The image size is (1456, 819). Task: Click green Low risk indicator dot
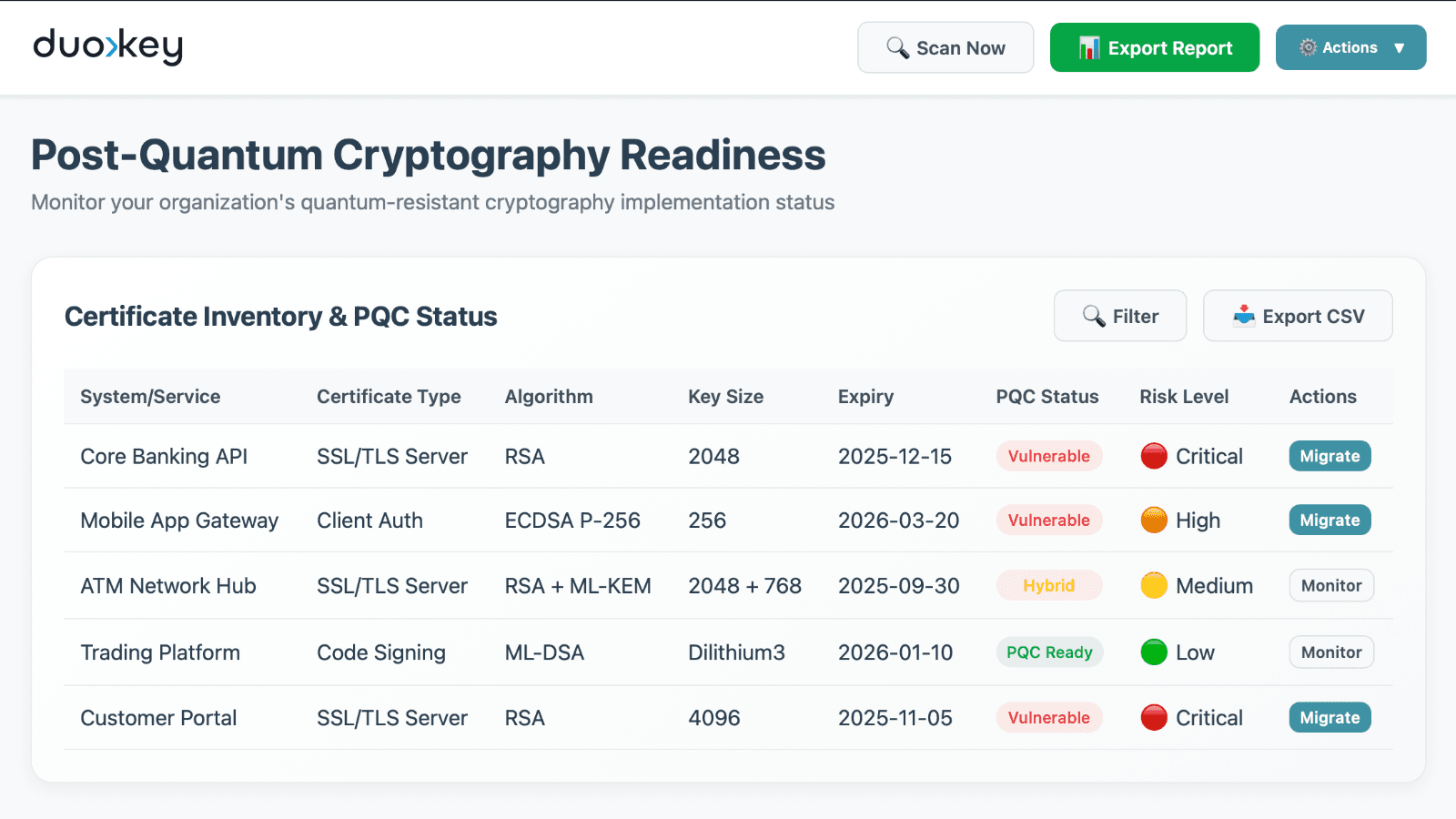pos(1154,652)
